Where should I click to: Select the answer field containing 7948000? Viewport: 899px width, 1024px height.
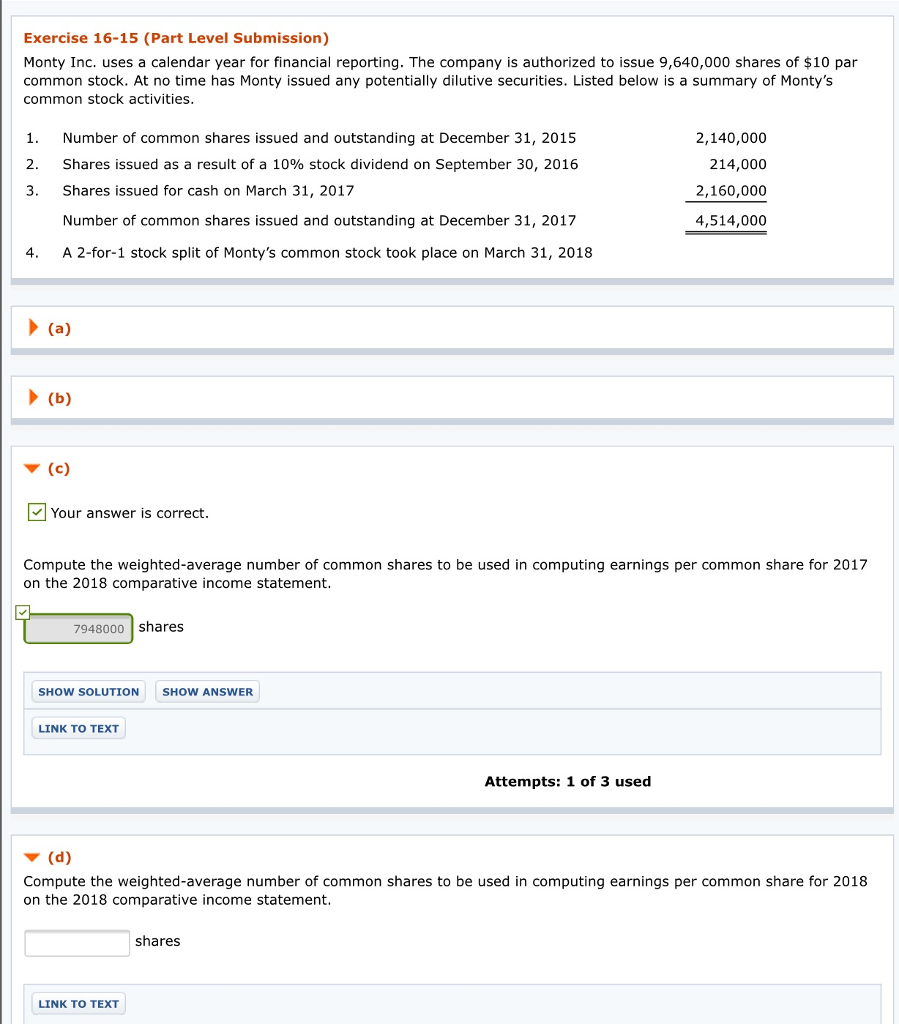coord(78,629)
